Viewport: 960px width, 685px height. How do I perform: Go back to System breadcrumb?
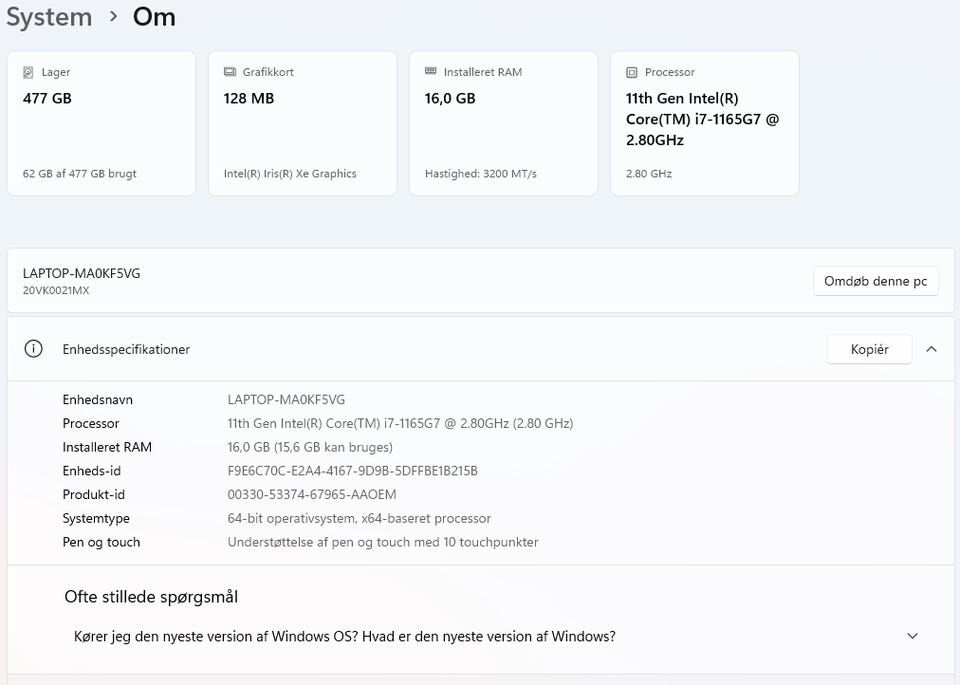coord(49,17)
